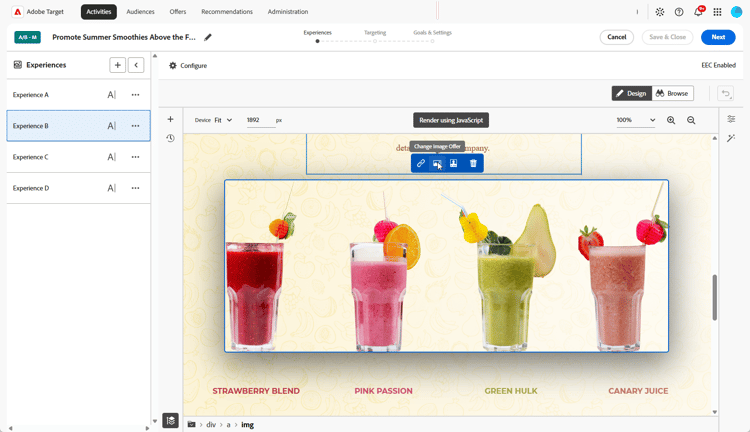Open the 100% zoom level dropdown

(636, 120)
